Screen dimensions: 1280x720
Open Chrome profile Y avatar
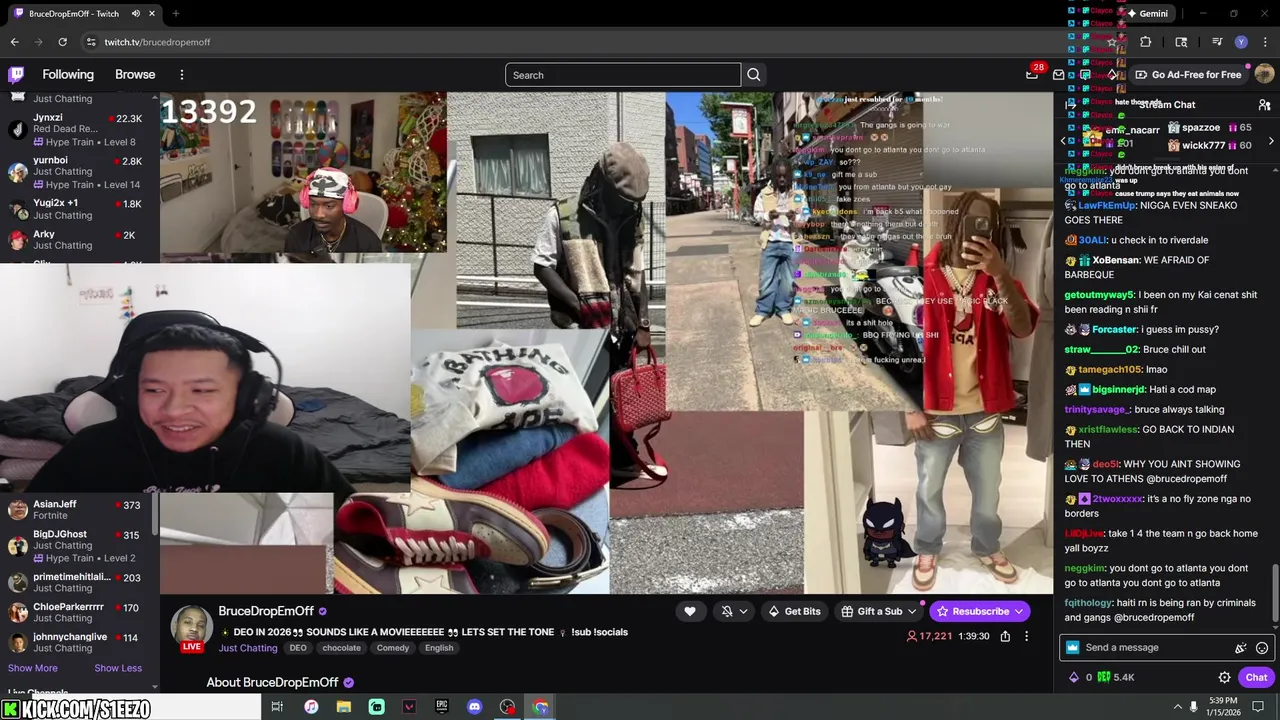pos(1241,42)
